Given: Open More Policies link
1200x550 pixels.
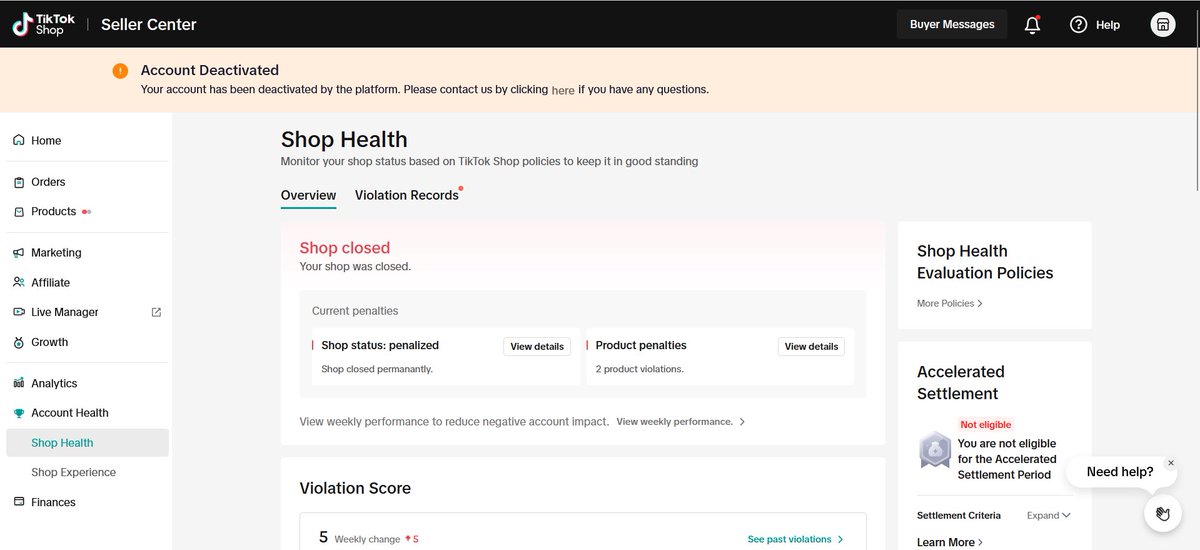Looking at the screenshot, I should coord(950,303).
